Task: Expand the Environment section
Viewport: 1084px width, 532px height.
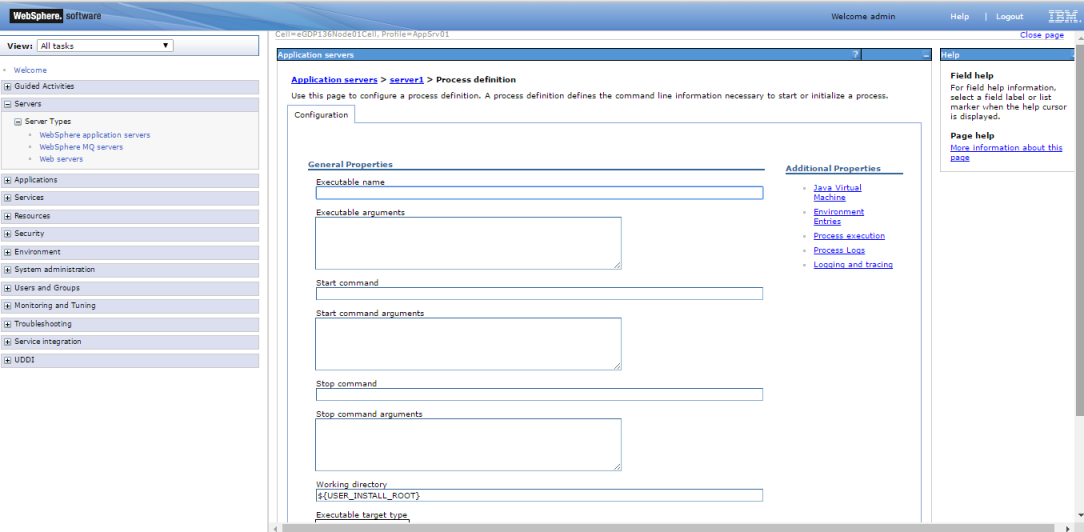Action: pyautogui.click(x=8, y=252)
